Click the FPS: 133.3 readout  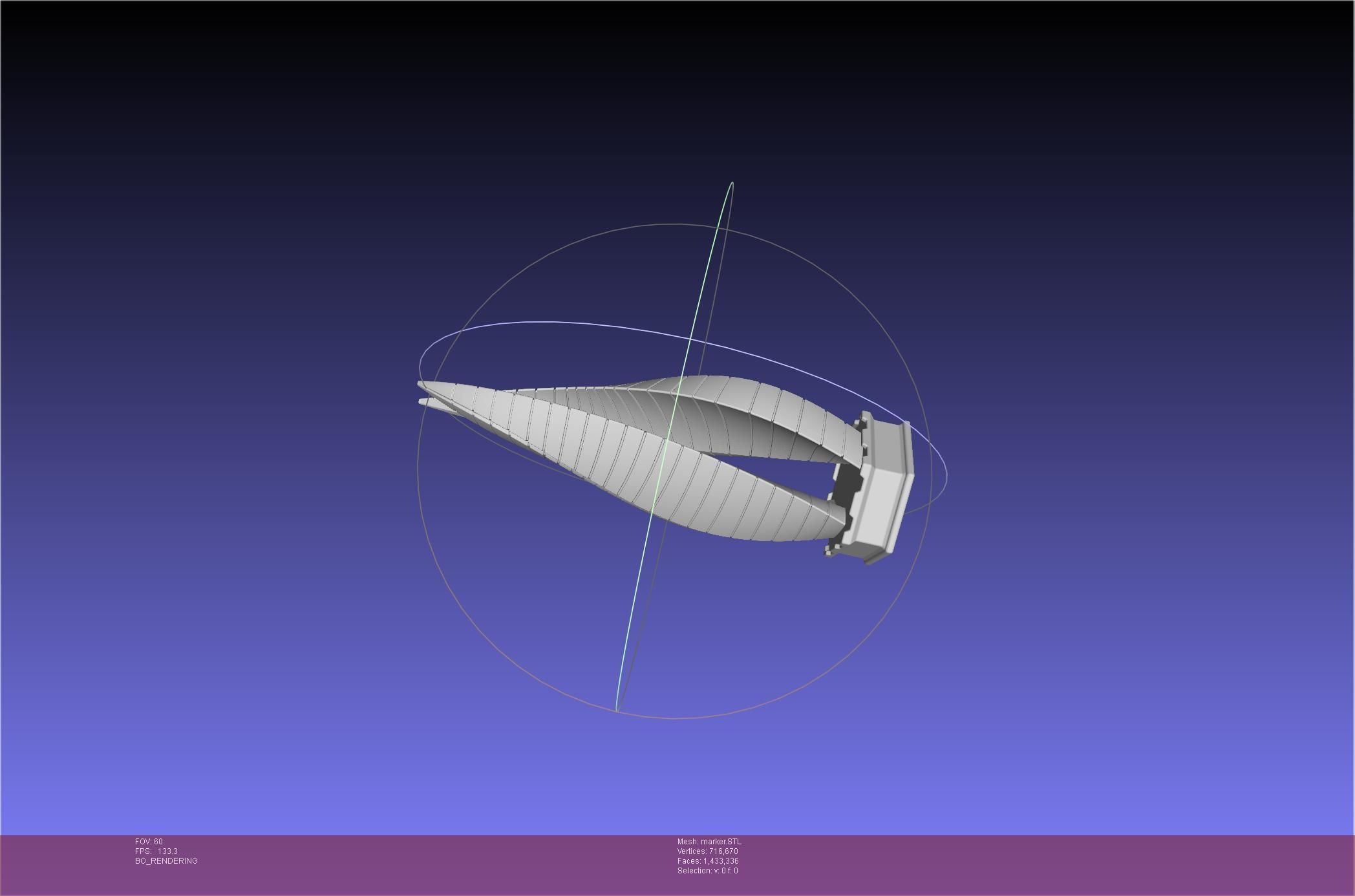tap(156, 851)
